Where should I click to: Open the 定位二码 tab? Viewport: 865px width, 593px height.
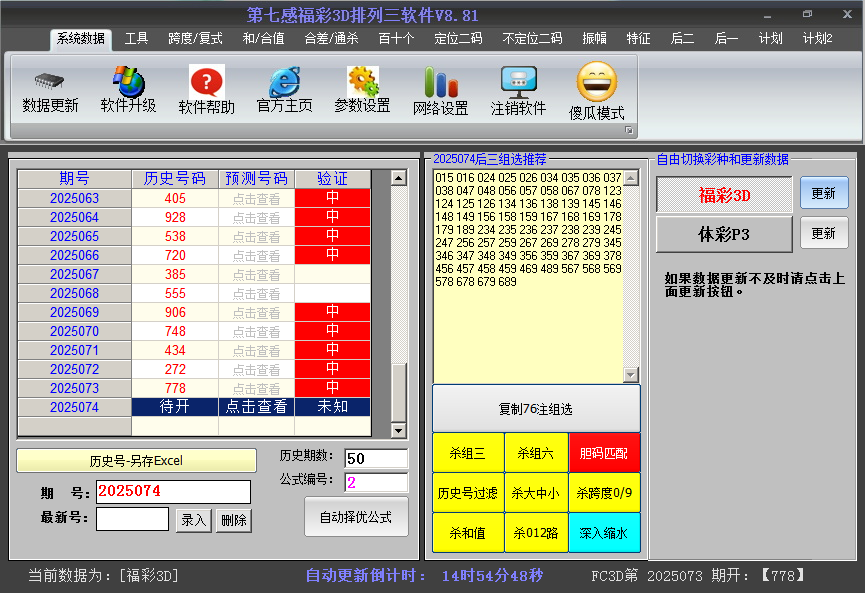[x=458, y=39]
